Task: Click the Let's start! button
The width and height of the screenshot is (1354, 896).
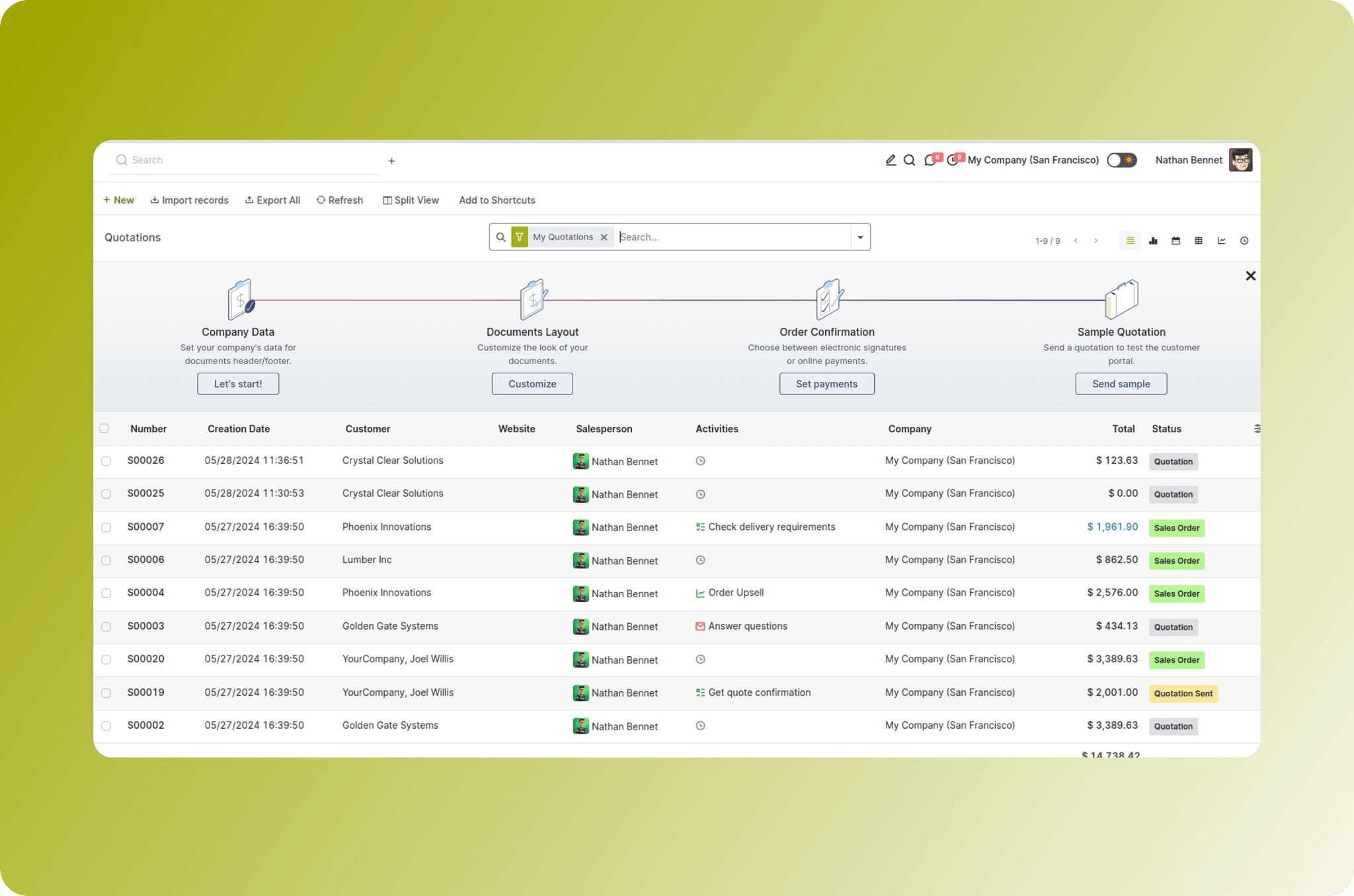Action: (238, 384)
